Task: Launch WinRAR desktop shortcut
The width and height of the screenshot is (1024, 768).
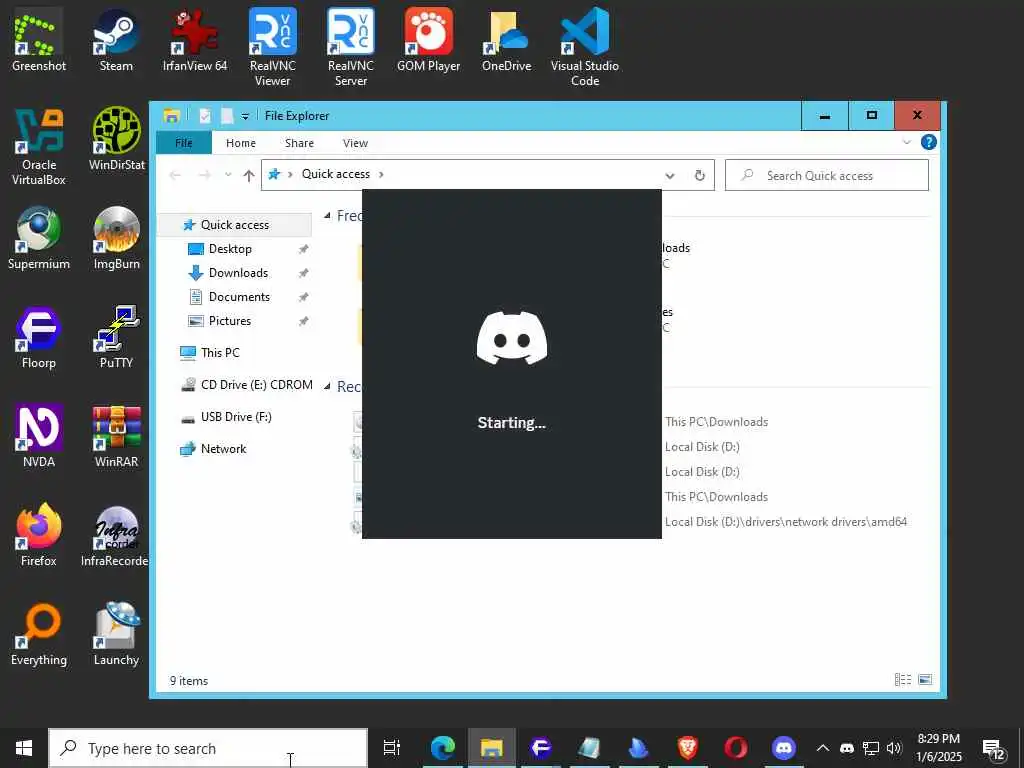Action: pyautogui.click(x=116, y=436)
